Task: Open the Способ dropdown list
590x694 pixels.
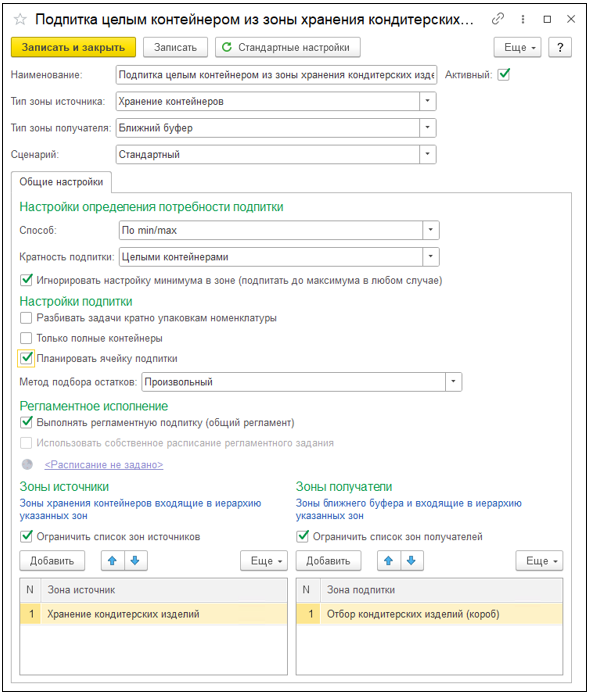Action: point(431,230)
